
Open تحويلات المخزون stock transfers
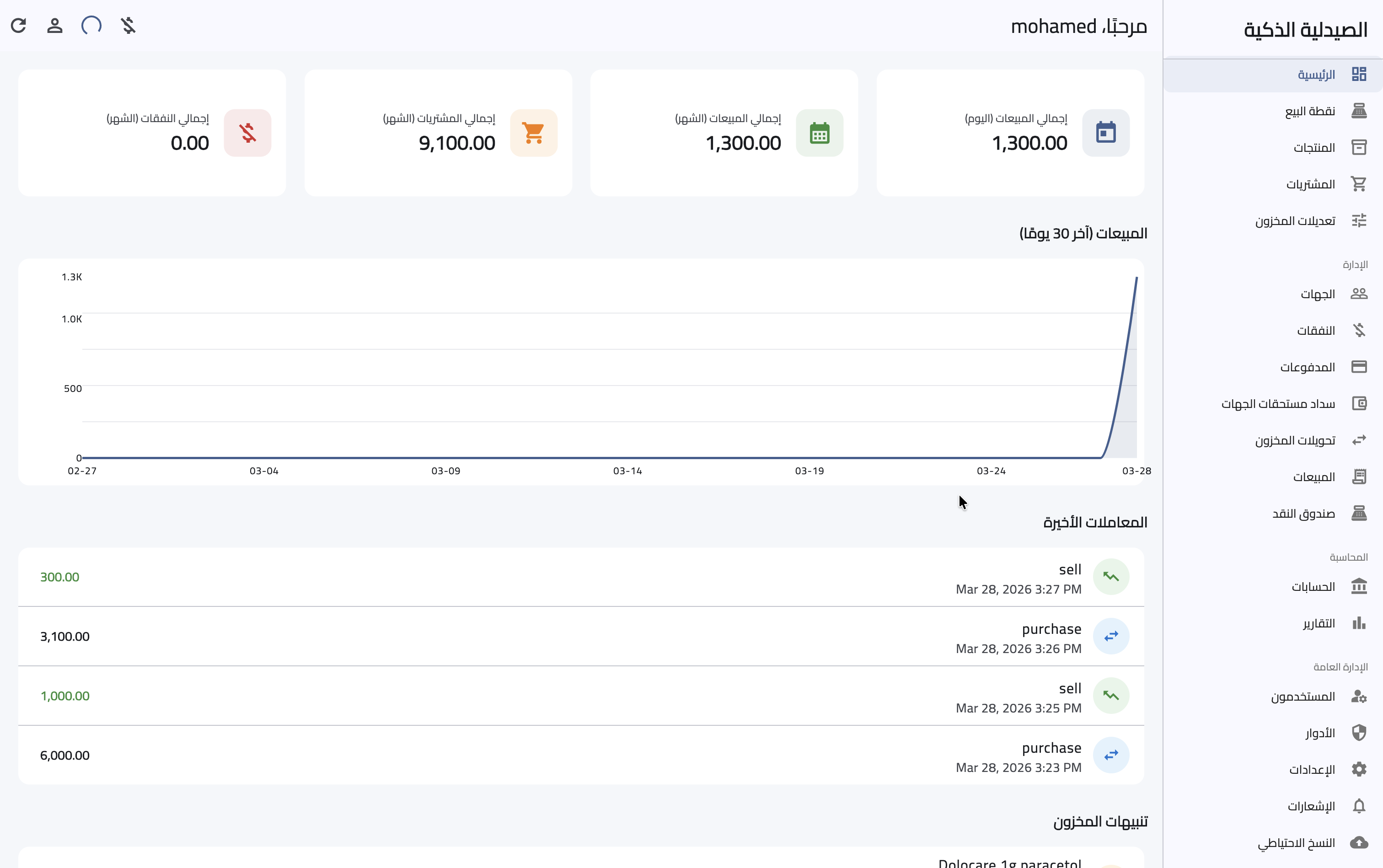point(1294,440)
